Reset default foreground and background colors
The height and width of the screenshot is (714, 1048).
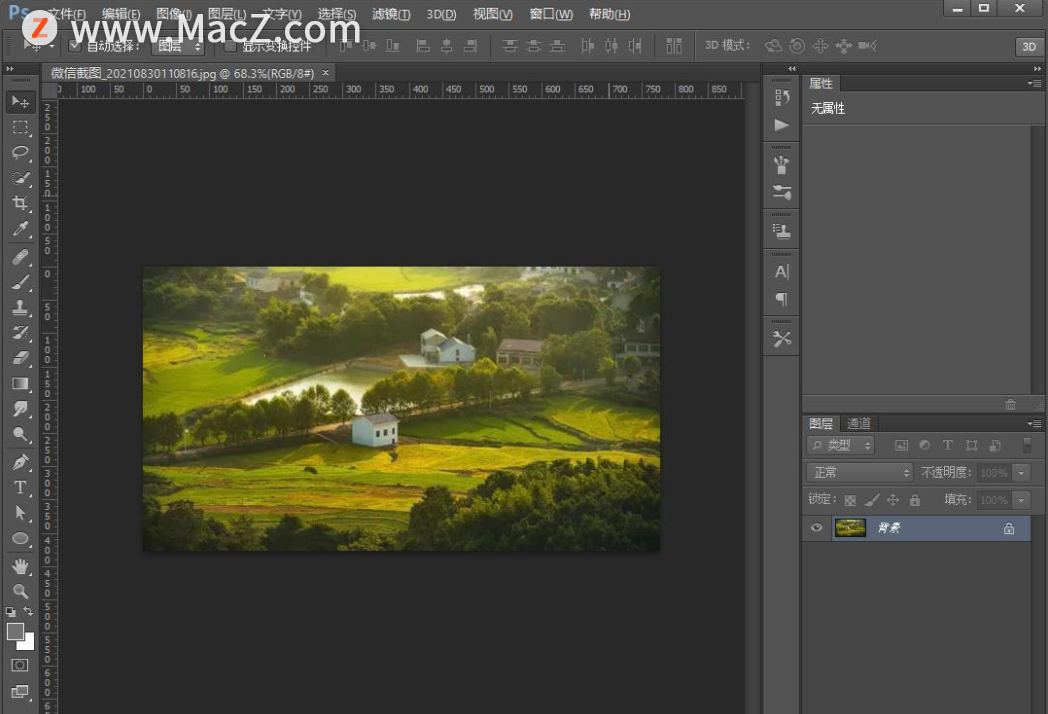10,612
